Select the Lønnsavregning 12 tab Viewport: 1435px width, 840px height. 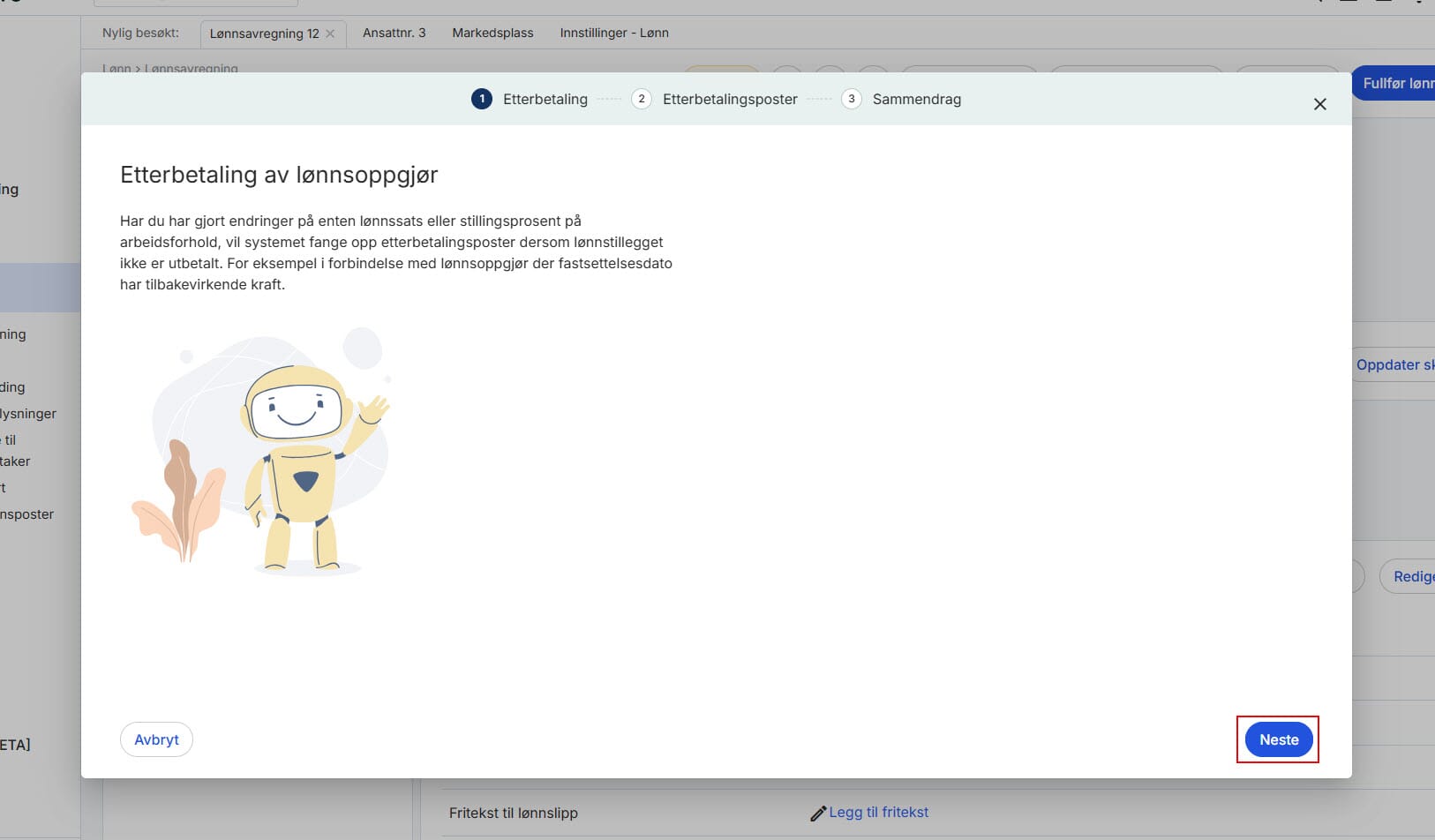(x=264, y=34)
